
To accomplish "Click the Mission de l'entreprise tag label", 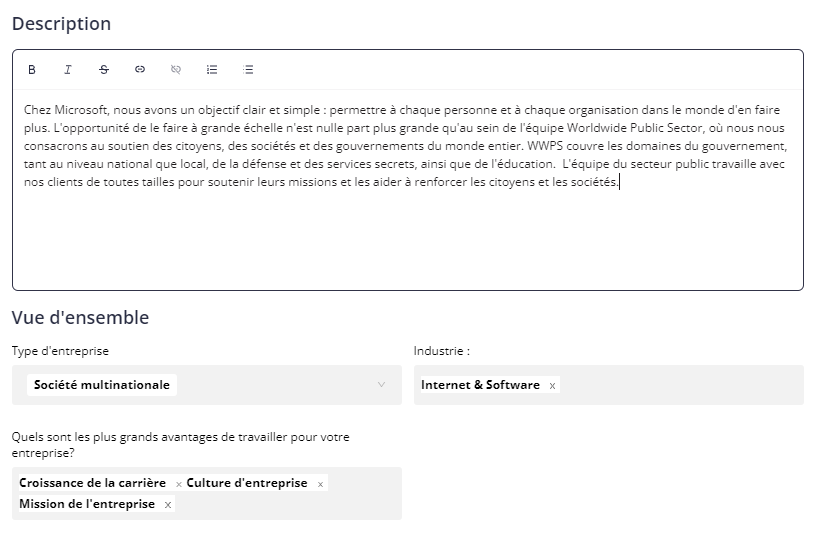I will pos(87,504).
